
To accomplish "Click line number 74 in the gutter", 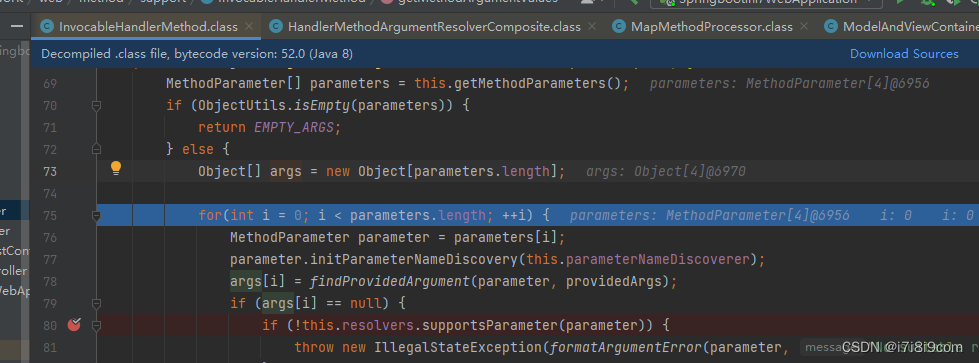I will tap(49, 194).
